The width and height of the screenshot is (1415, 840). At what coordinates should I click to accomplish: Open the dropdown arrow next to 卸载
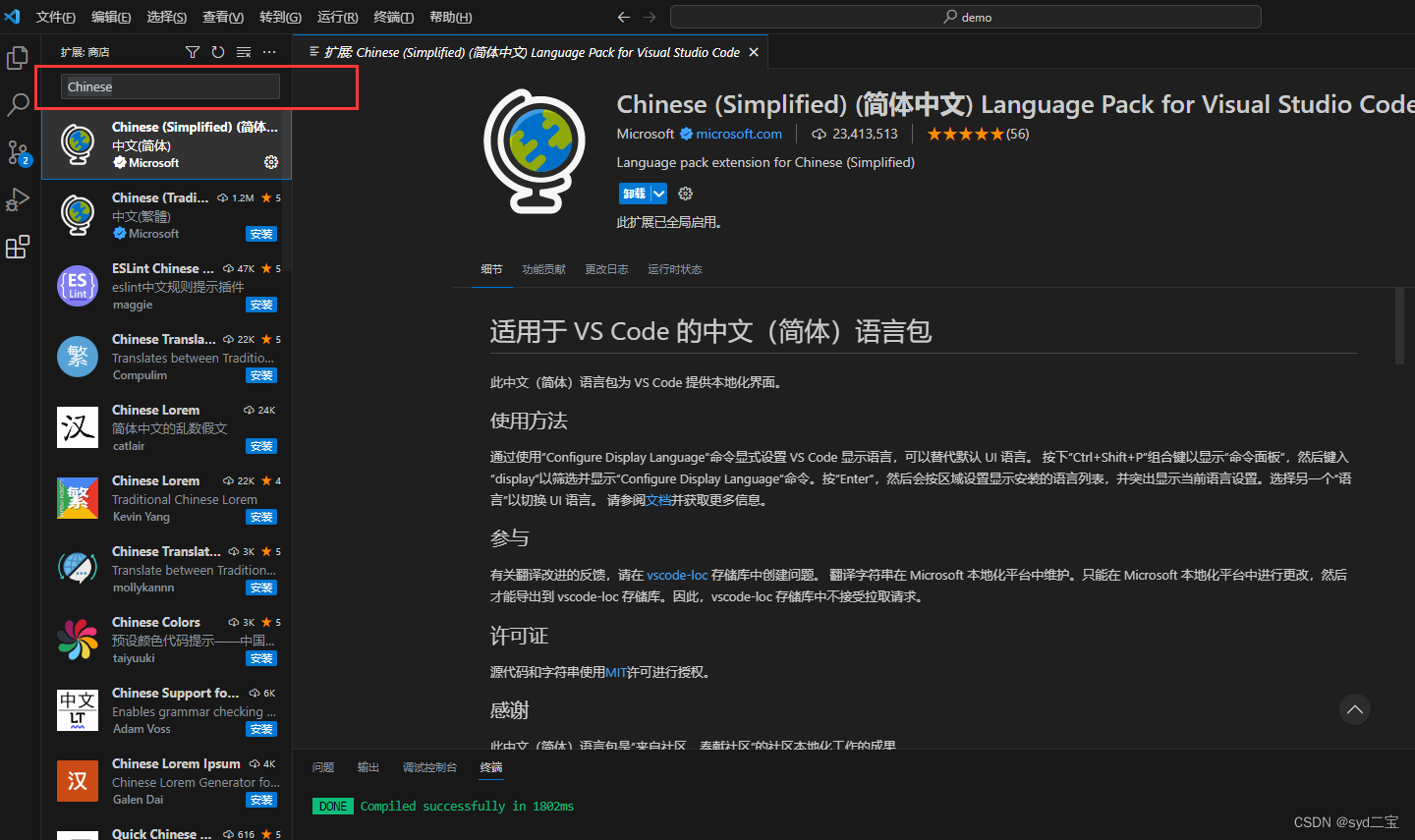(658, 194)
